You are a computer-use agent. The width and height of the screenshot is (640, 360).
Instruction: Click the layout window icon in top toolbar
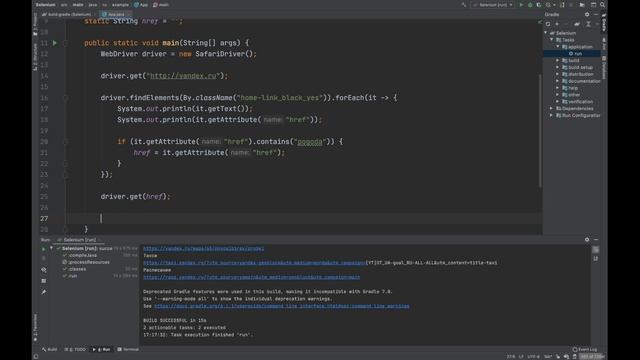[593, 5]
